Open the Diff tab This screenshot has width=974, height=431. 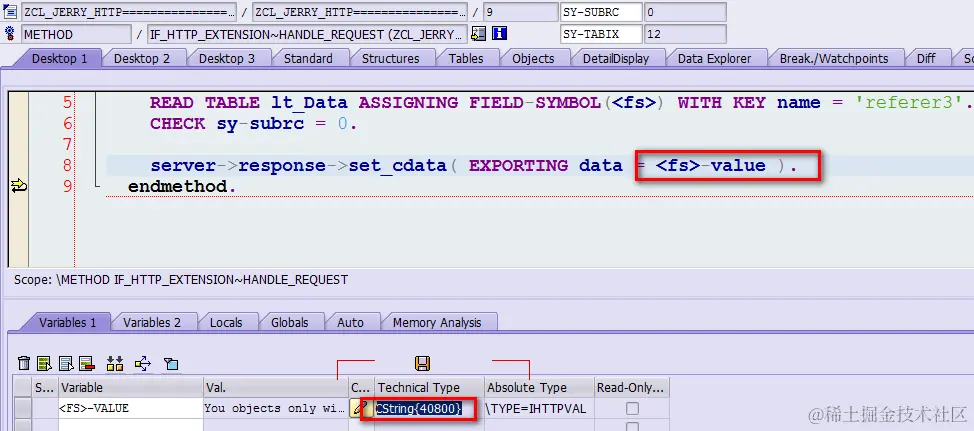(926, 58)
